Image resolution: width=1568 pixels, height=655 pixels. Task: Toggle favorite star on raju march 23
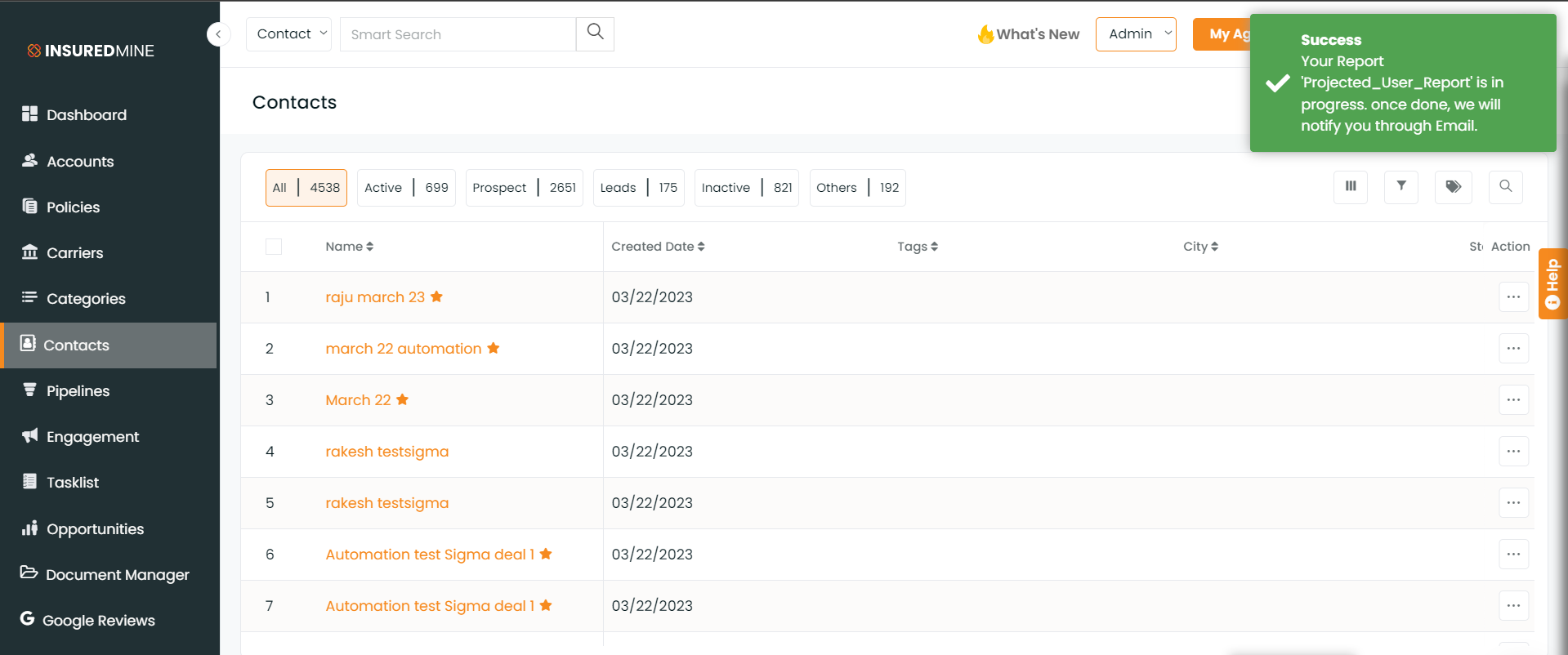click(x=436, y=296)
